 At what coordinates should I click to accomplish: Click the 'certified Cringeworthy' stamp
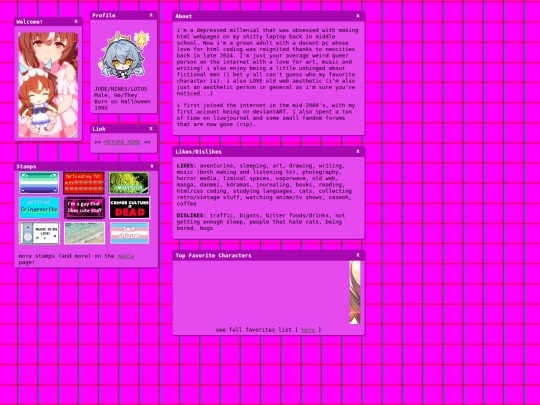point(39,208)
